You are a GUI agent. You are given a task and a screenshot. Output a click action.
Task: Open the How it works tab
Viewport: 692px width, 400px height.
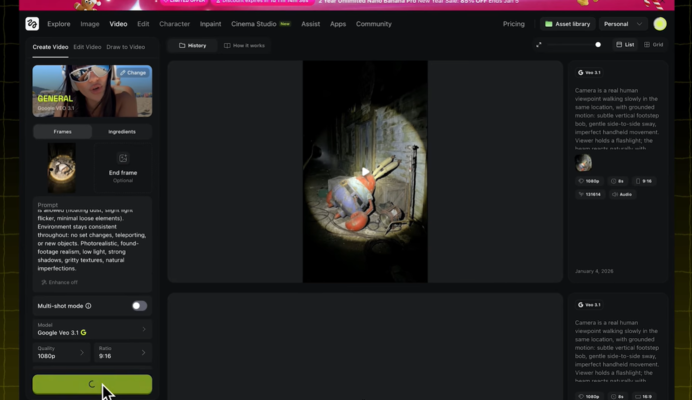tap(244, 45)
